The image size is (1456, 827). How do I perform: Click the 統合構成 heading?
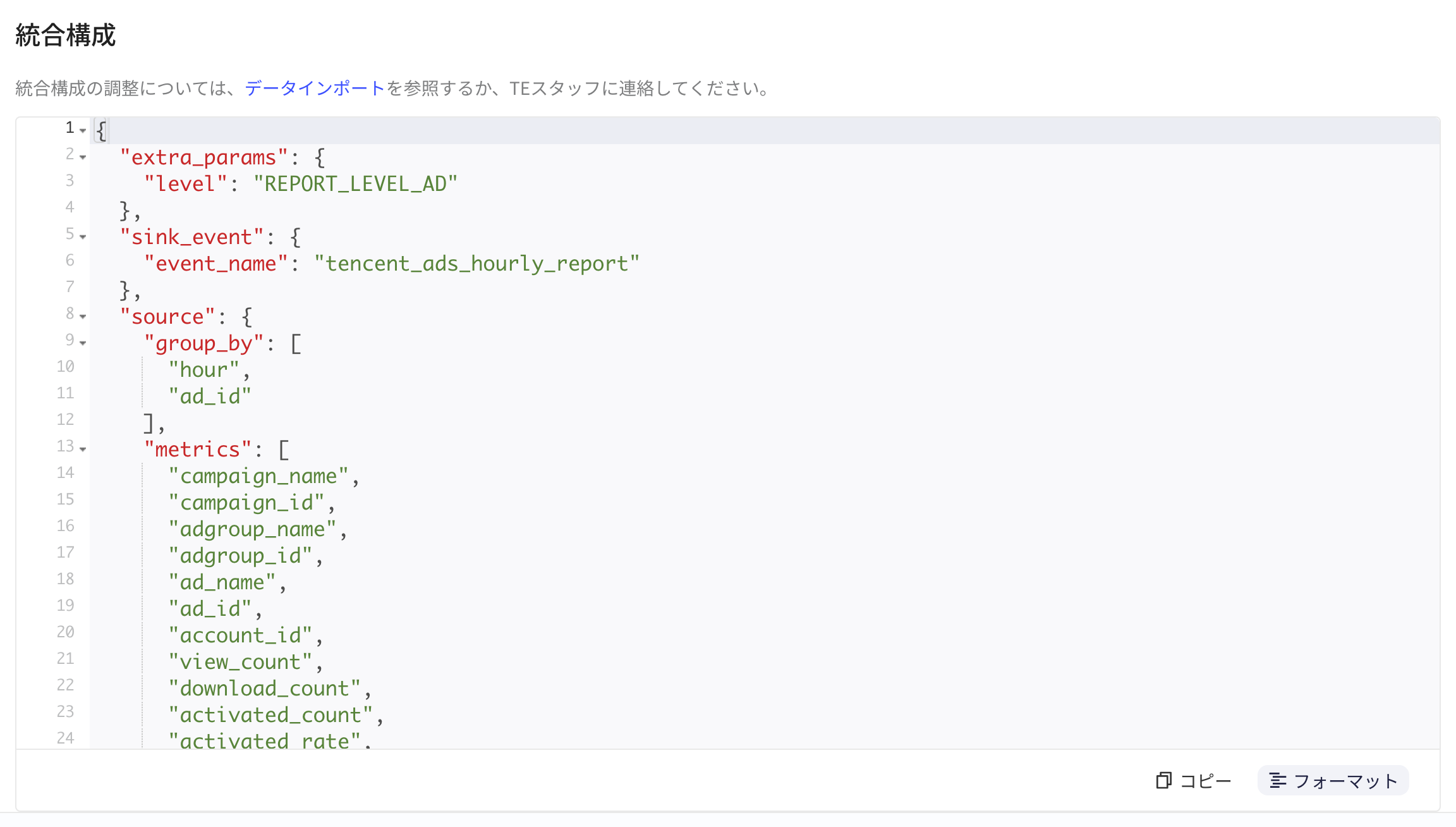pyautogui.click(x=66, y=35)
